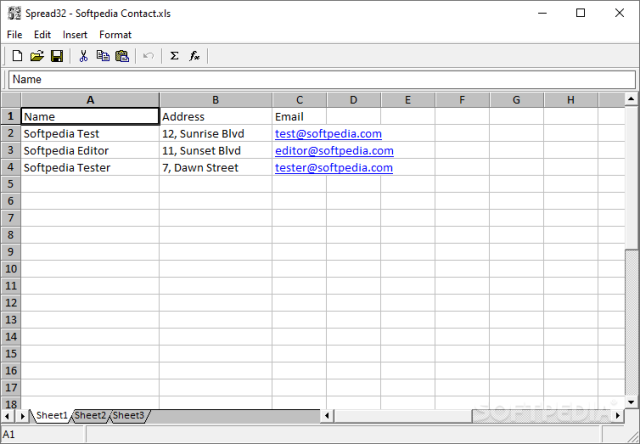Select row 2 header
The height and width of the screenshot is (444, 640).
(x=11, y=133)
